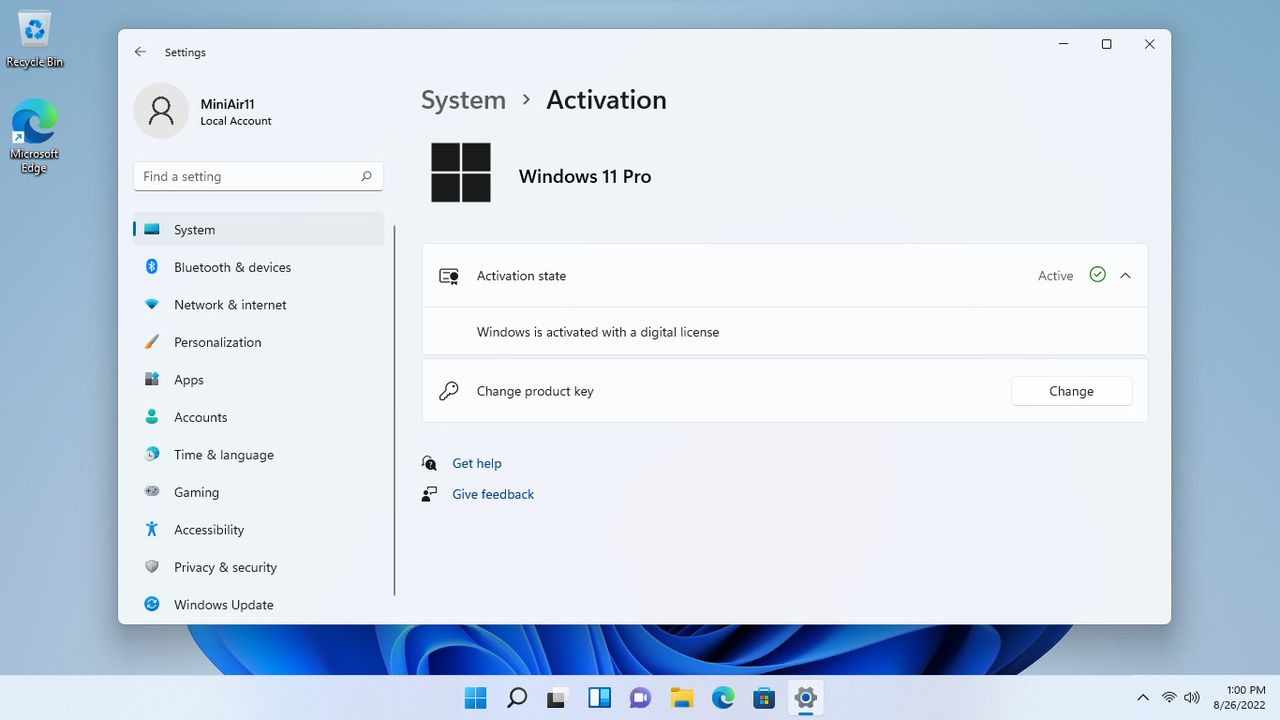Collapse the Activation state section
The image size is (1280, 720).
pos(1125,276)
